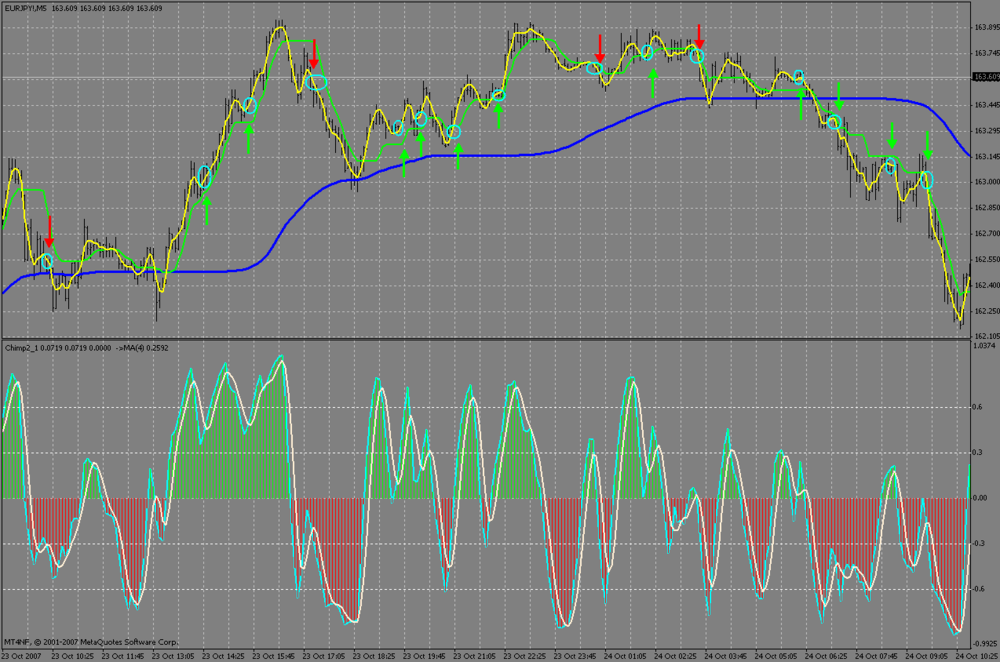The height and width of the screenshot is (662, 1000).
Task: Click the leftmost red sell arrow
Action: [49, 232]
